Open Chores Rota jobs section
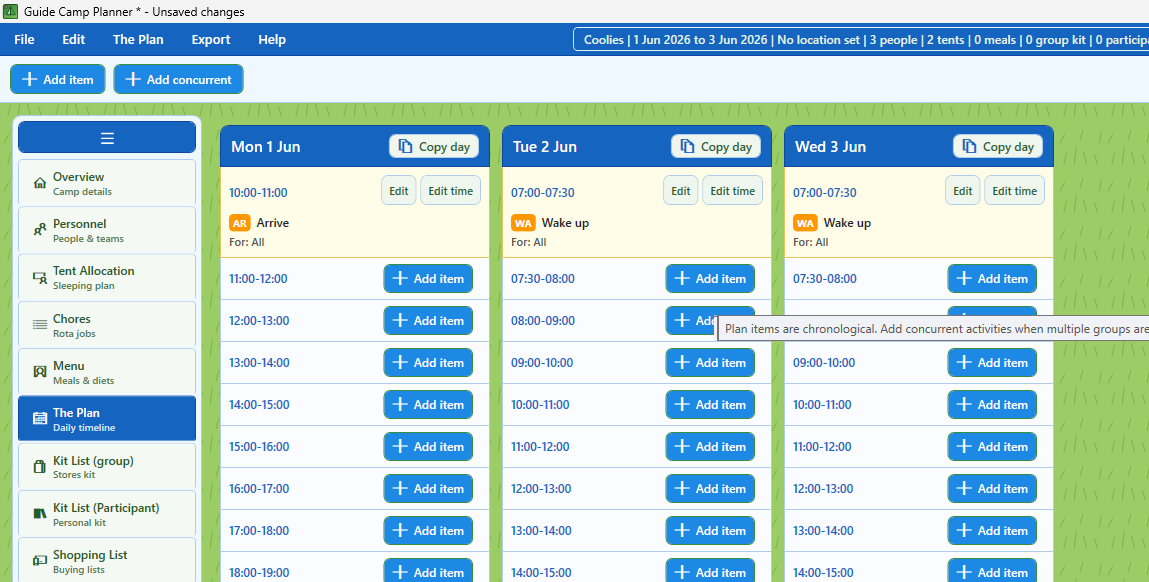The image size is (1149, 582). 107,324
